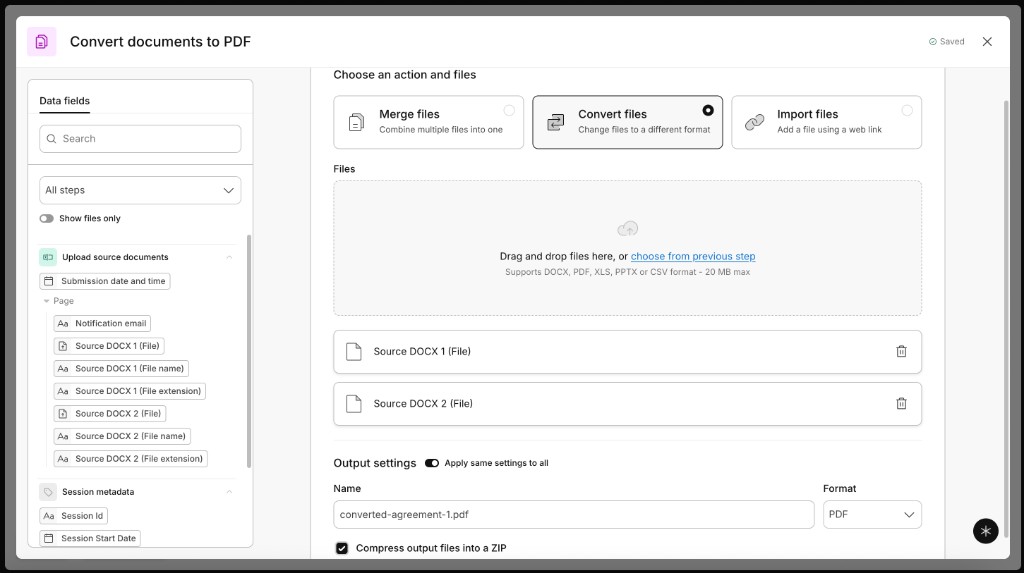Click the Import files chain link icon

754,122
